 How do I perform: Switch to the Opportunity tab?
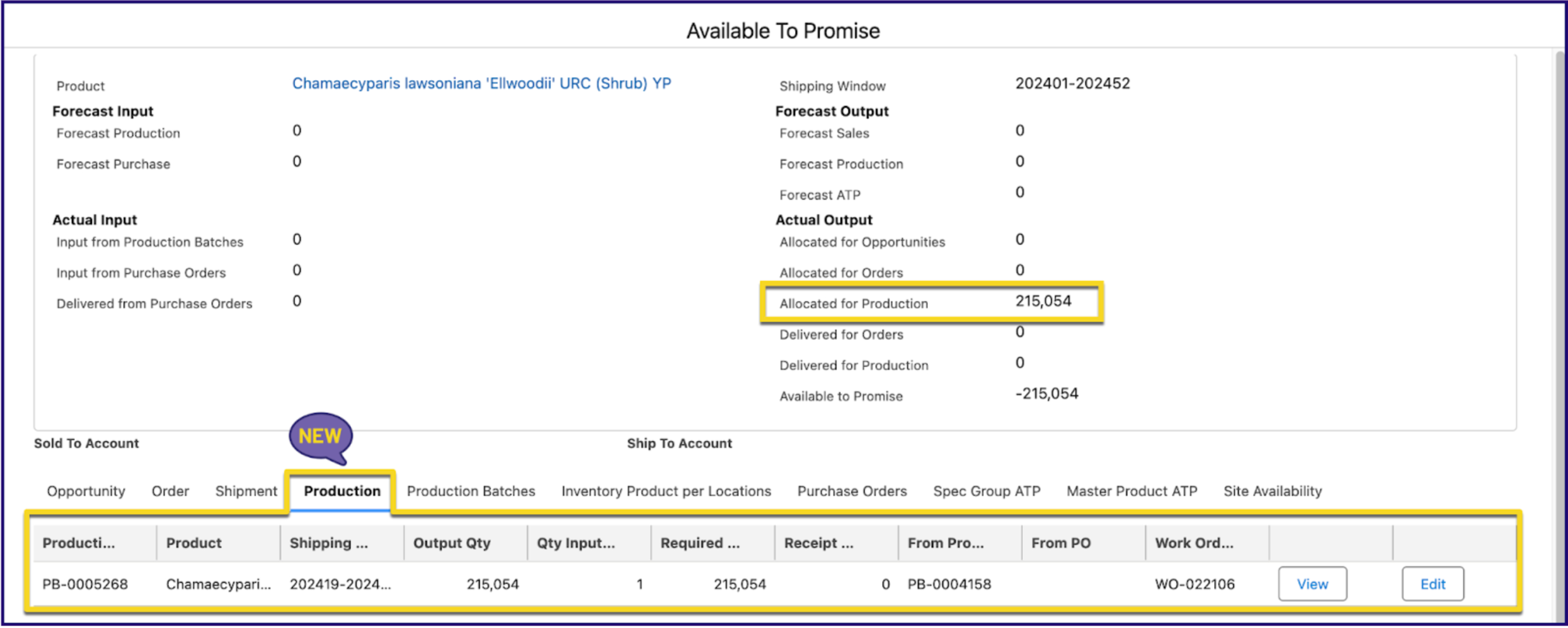pos(86,491)
